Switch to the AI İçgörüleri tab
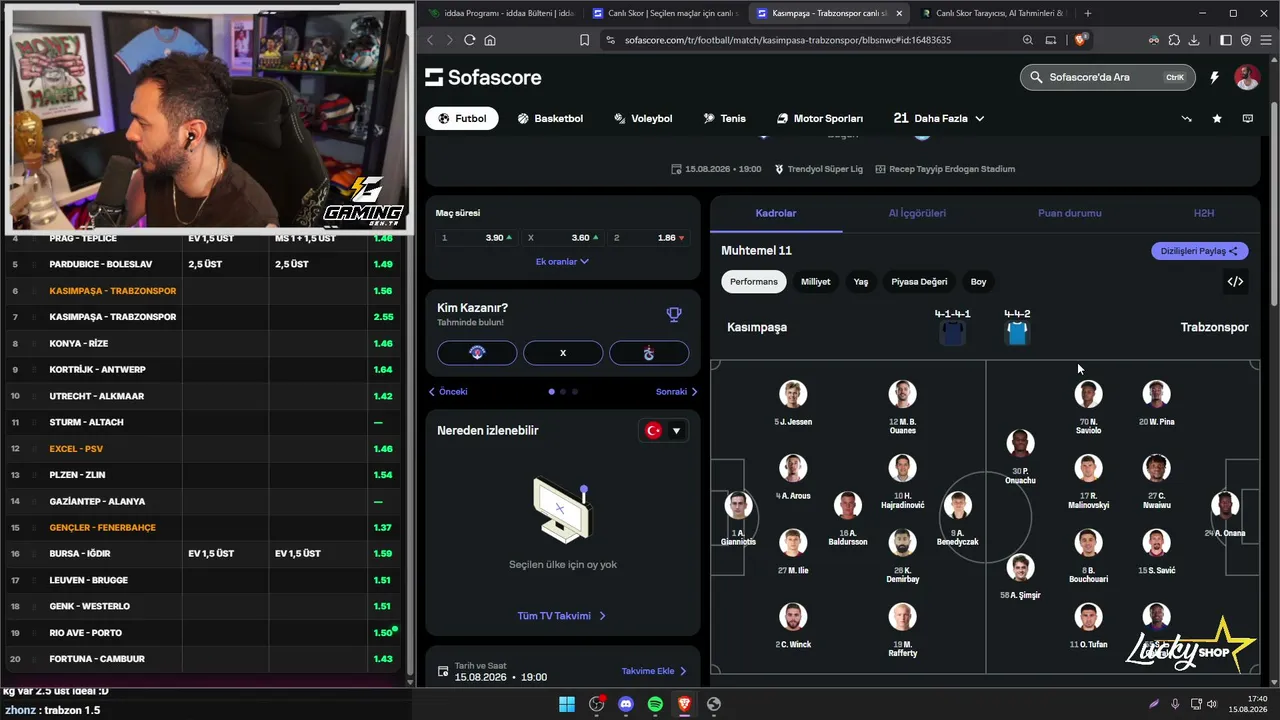 click(x=917, y=213)
